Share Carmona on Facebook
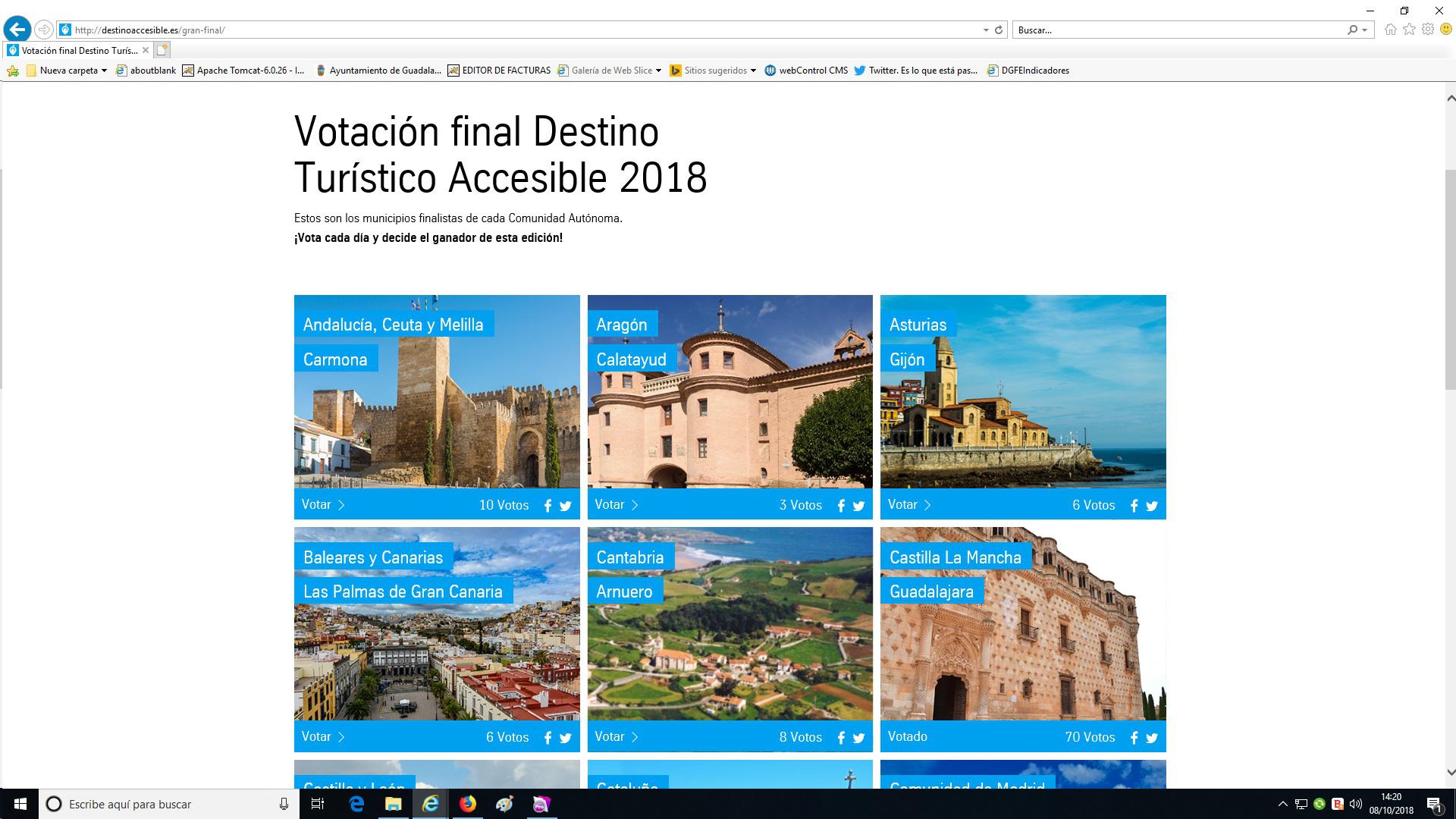The width and height of the screenshot is (1456, 819). [x=548, y=506]
